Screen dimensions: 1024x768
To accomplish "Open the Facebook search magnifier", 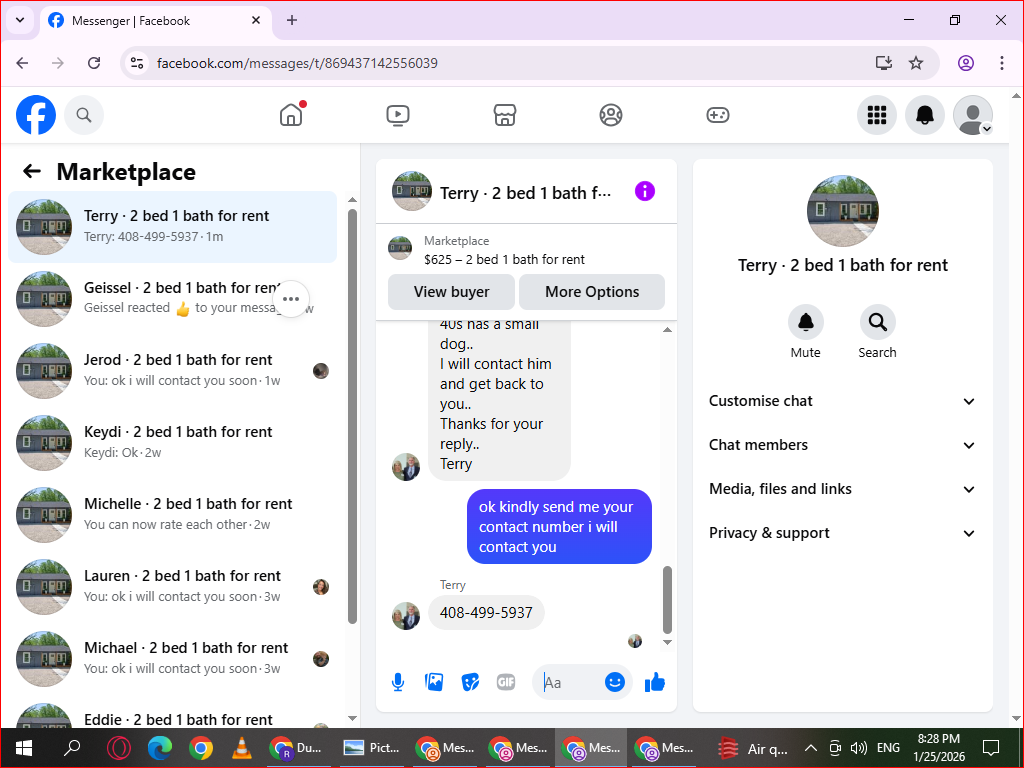I will point(84,115).
